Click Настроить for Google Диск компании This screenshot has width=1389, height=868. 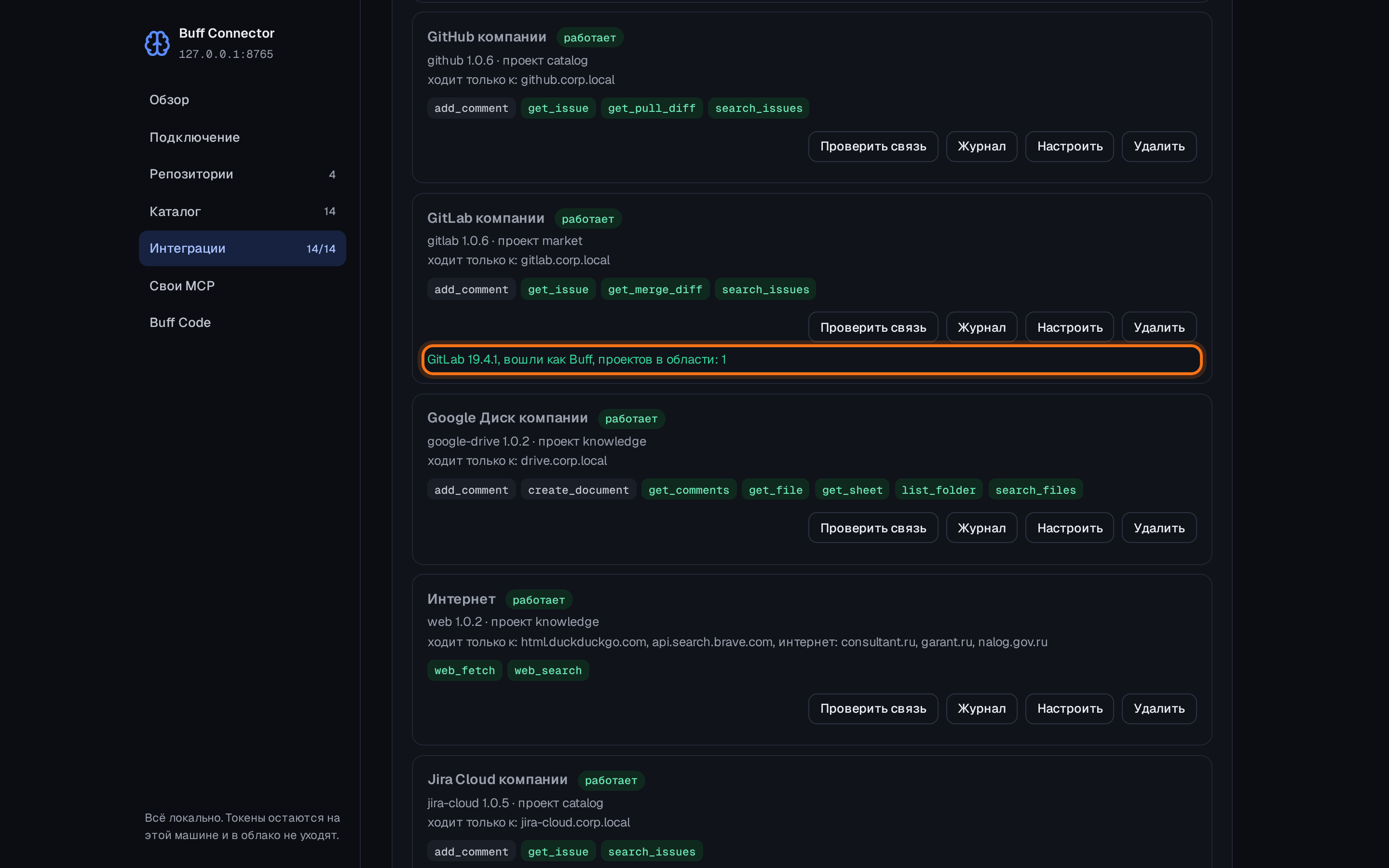point(1069,528)
